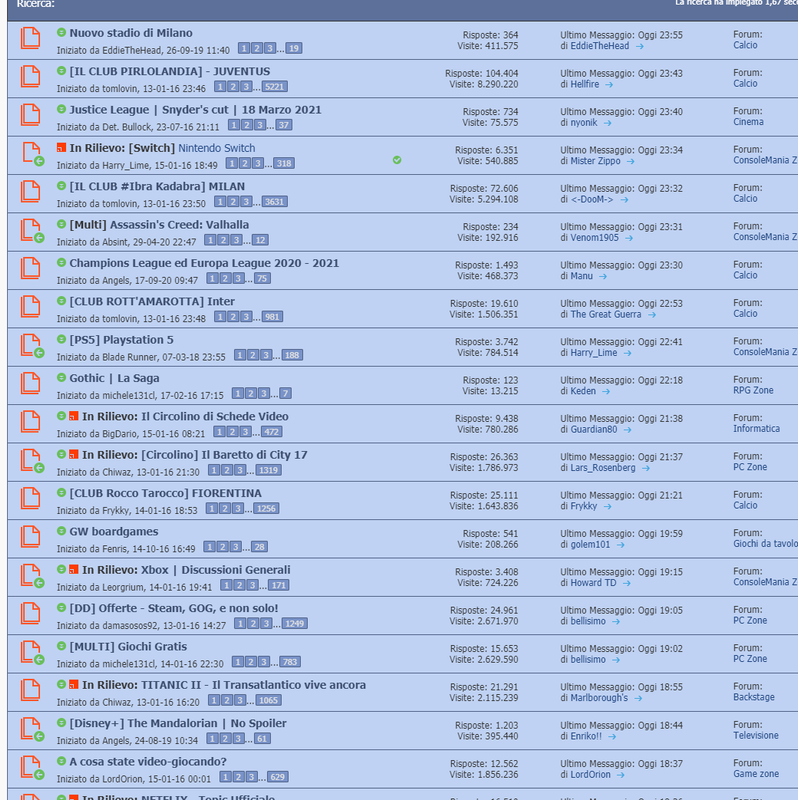Jump to page 1319 of Il Baretto di City 17

point(268,470)
